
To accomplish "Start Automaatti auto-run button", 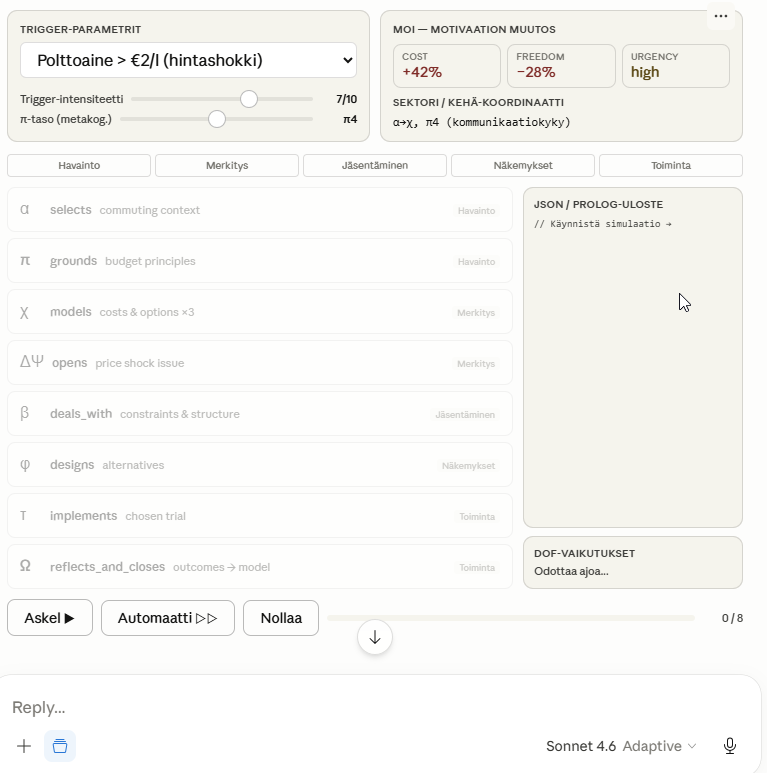I will coord(168,618).
